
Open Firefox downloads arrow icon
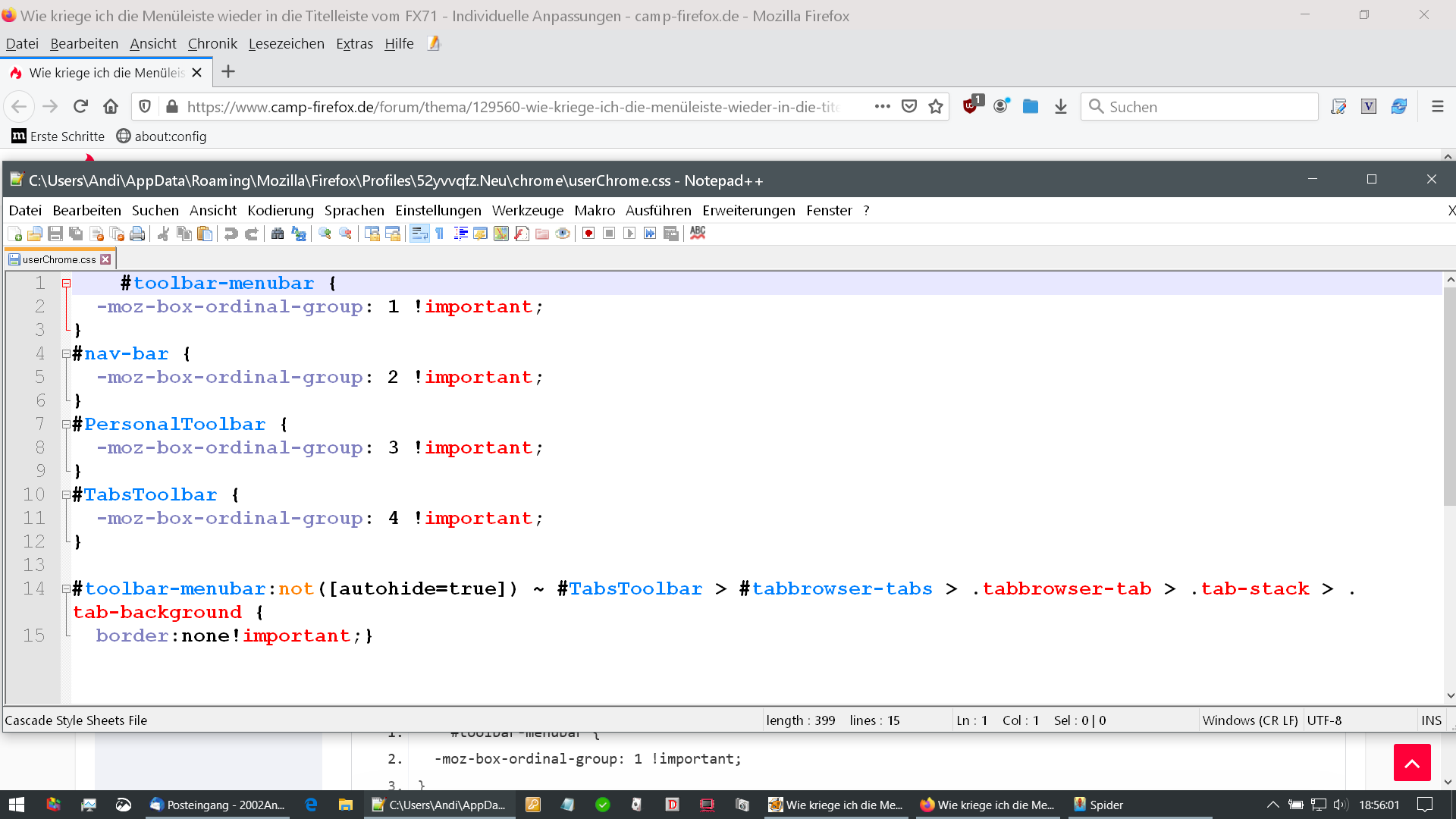[x=1061, y=107]
